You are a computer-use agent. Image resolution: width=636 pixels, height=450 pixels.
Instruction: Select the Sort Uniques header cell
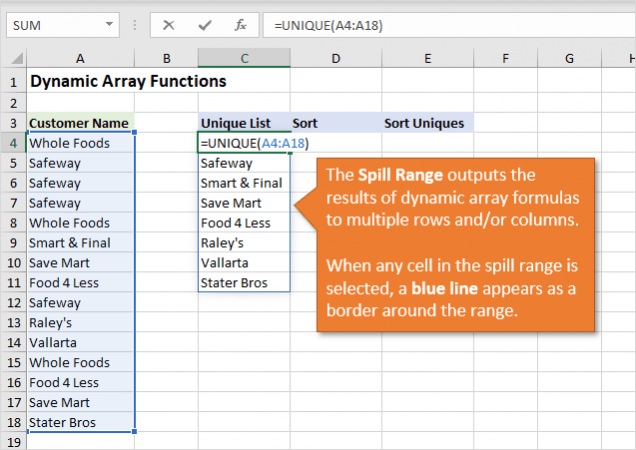tap(427, 123)
